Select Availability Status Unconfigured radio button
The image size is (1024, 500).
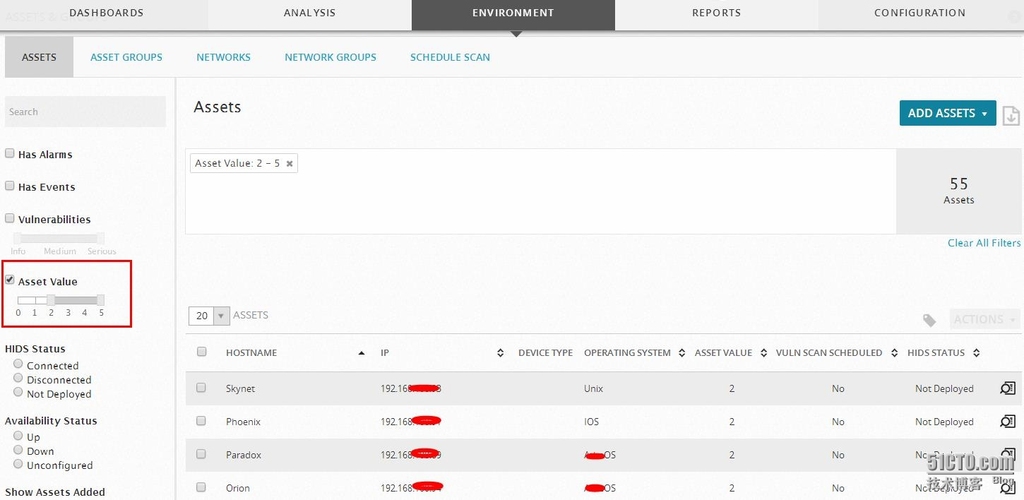click(x=18, y=465)
